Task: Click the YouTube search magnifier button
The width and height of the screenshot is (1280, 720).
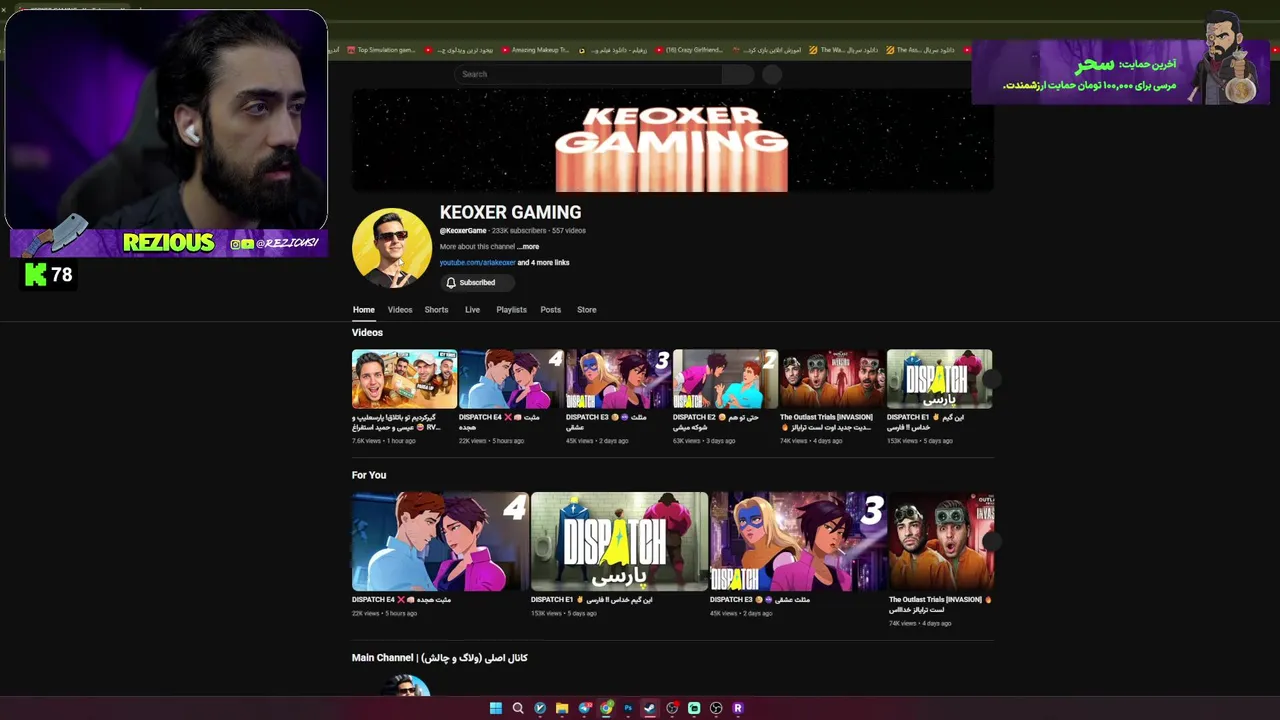Action: tap(737, 74)
